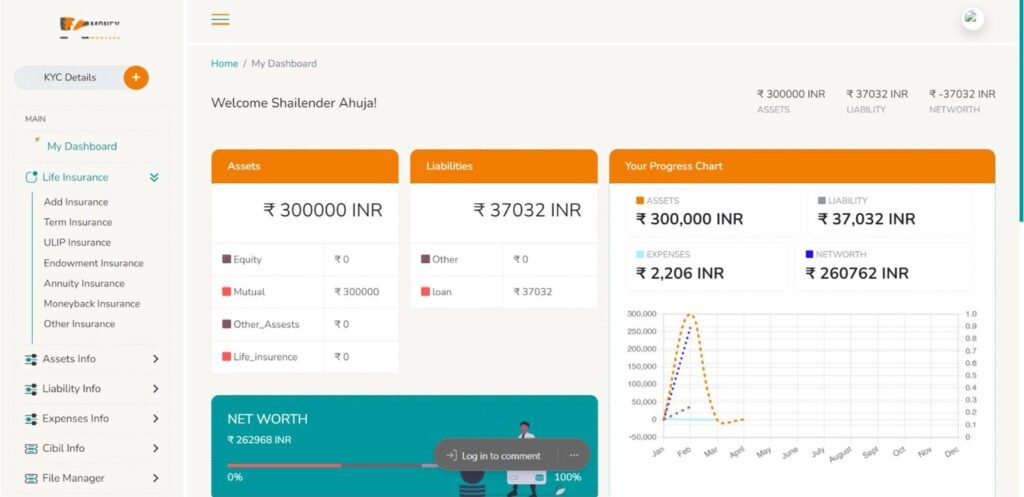Click the Expenses Info slider icon
This screenshot has width=1024, height=497.
click(31, 419)
